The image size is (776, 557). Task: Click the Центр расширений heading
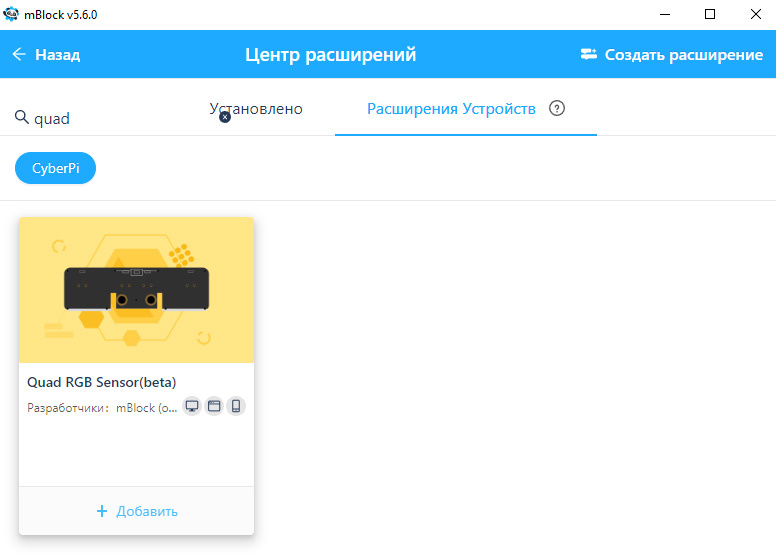[x=331, y=54]
